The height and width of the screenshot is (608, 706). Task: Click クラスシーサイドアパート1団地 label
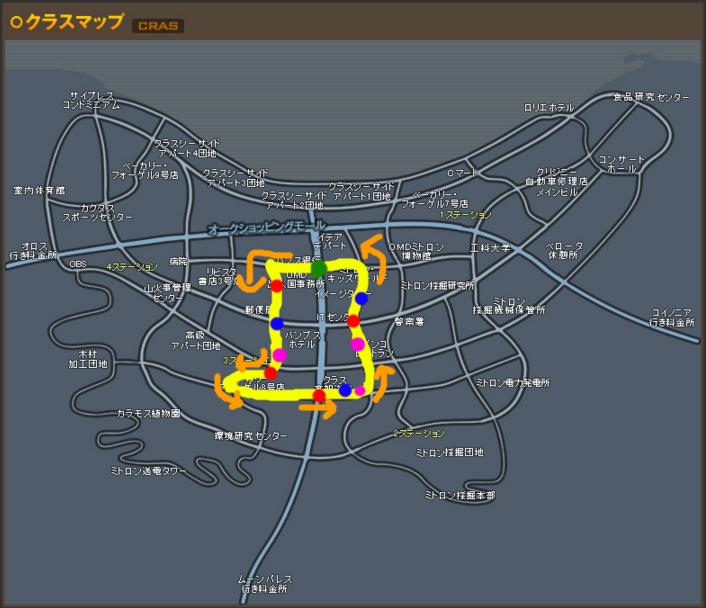tap(361, 191)
